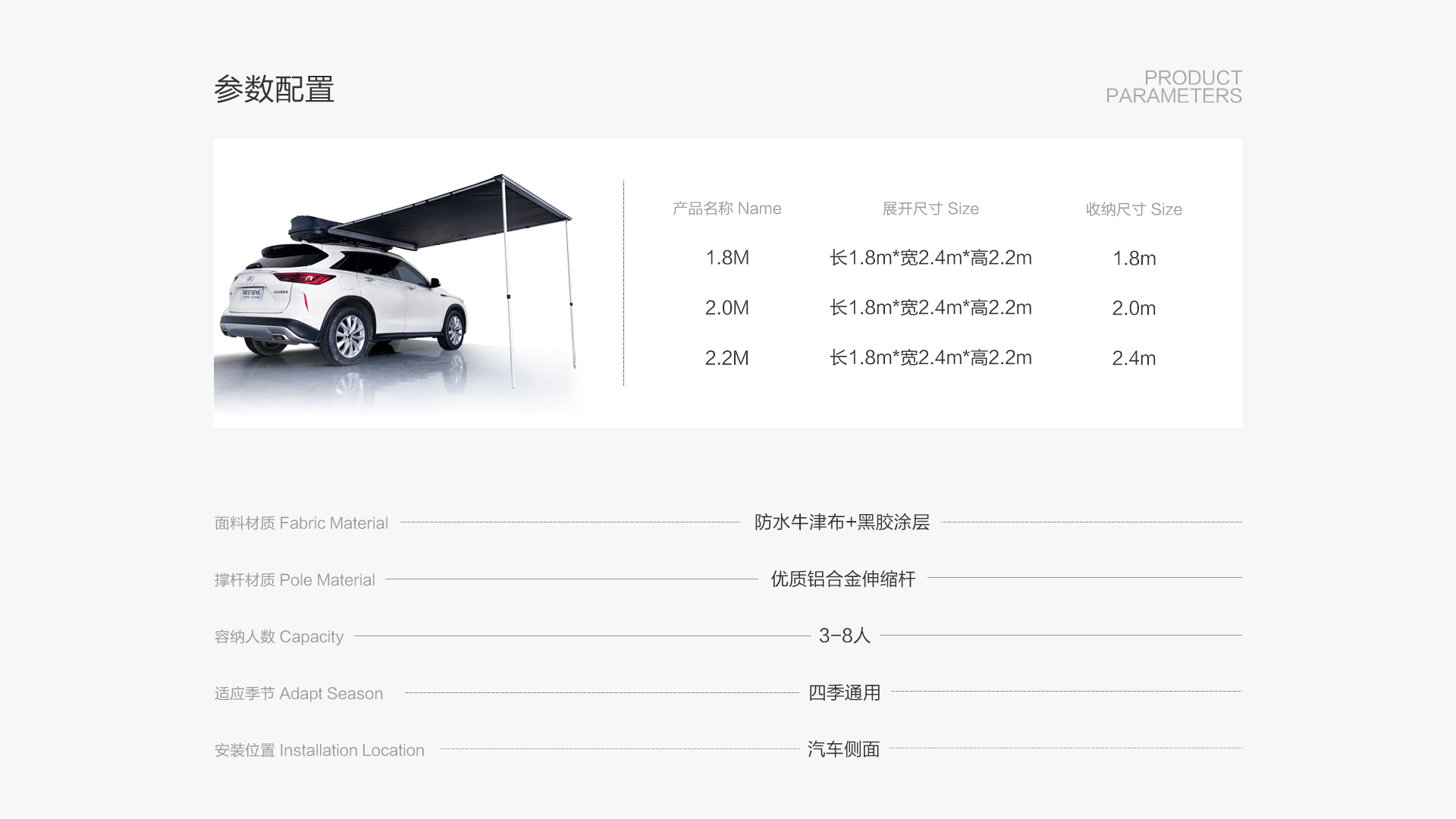Click the 2.2M product name cell
This screenshot has width=1456, height=819.
726,358
